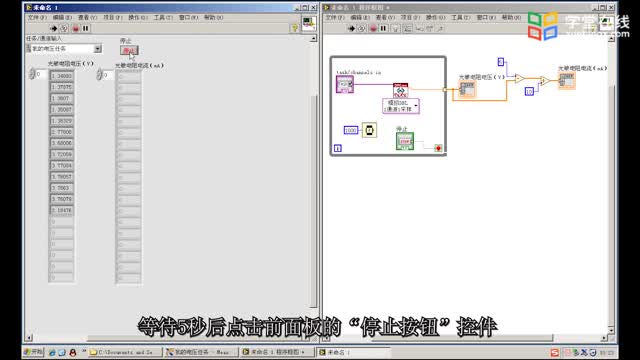Select the stop button terminal in the loop

(x=404, y=141)
